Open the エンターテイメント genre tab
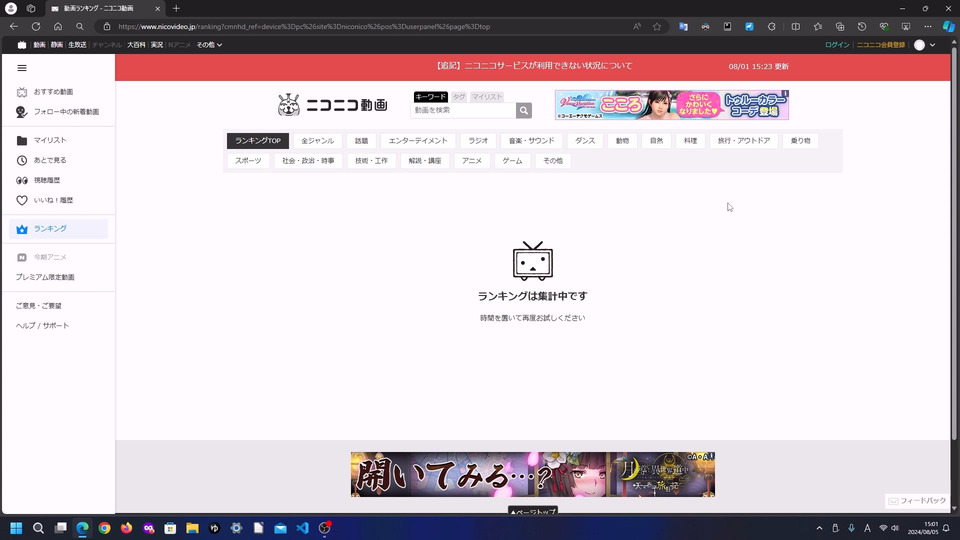The height and width of the screenshot is (540, 960). click(x=418, y=141)
